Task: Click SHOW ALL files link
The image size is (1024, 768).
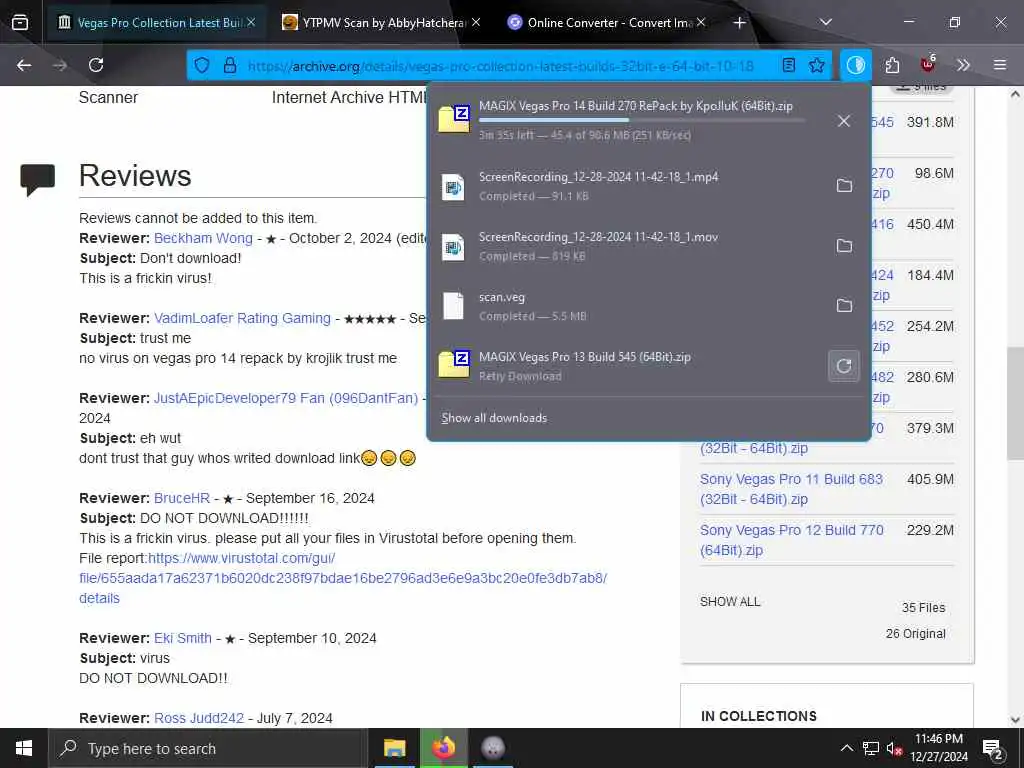Action: pyautogui.click(x=730, y=601)
